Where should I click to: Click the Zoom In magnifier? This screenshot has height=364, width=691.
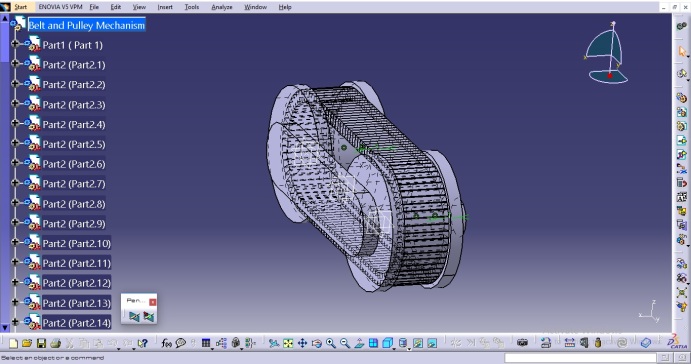tap(331, 343)
